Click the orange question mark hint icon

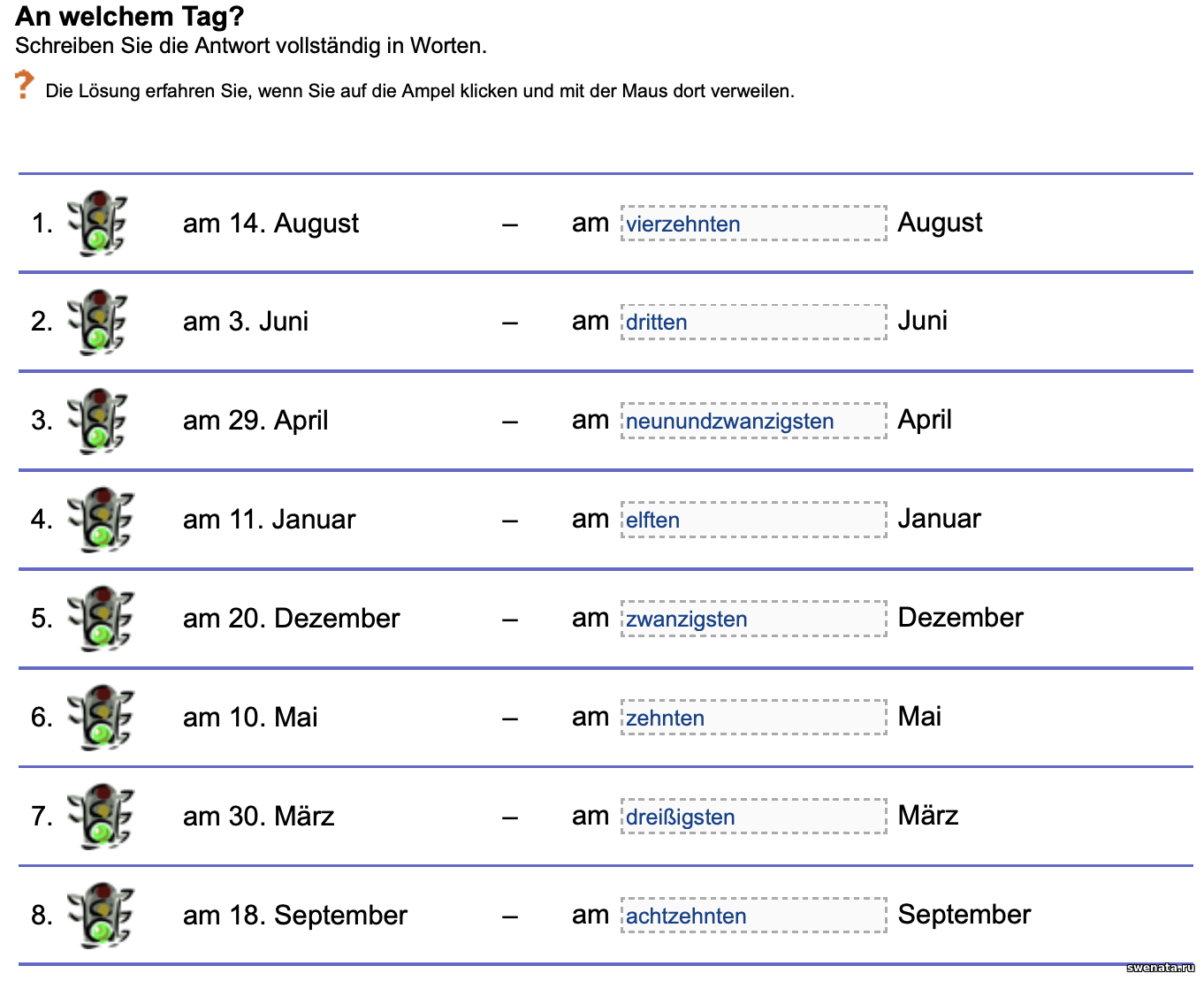(24, 85)
